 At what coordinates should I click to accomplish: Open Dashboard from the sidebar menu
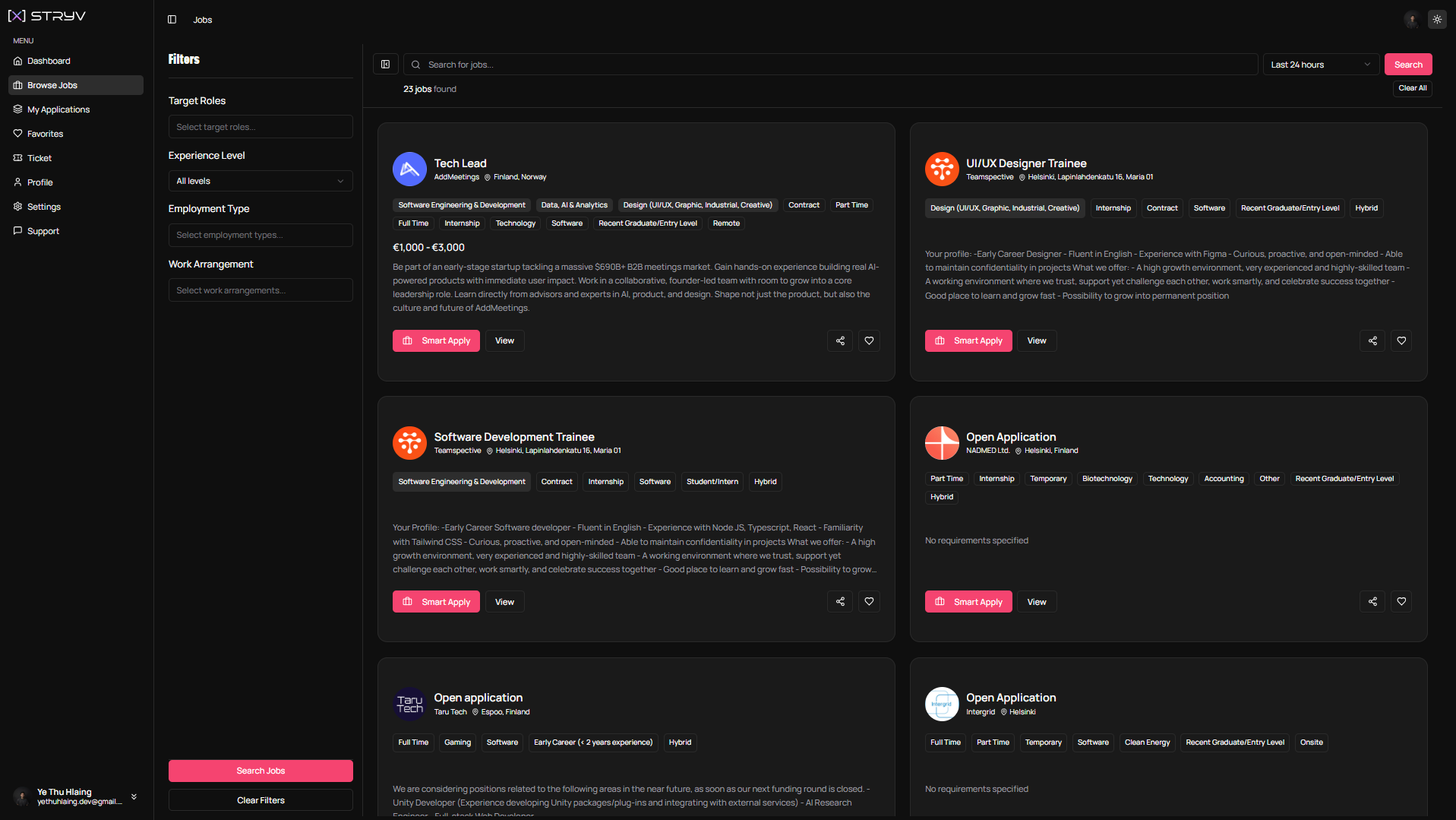click(x=76, y=61)
